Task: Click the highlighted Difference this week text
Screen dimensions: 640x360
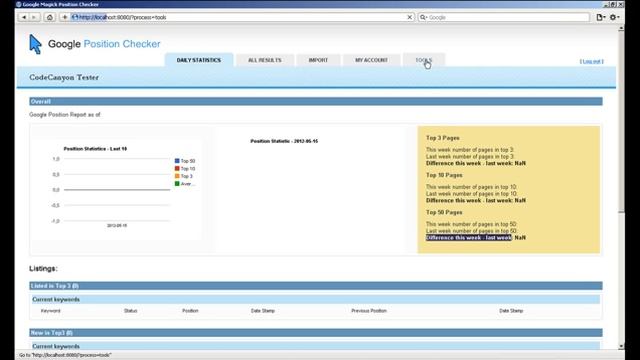Action: pos(469,238)
